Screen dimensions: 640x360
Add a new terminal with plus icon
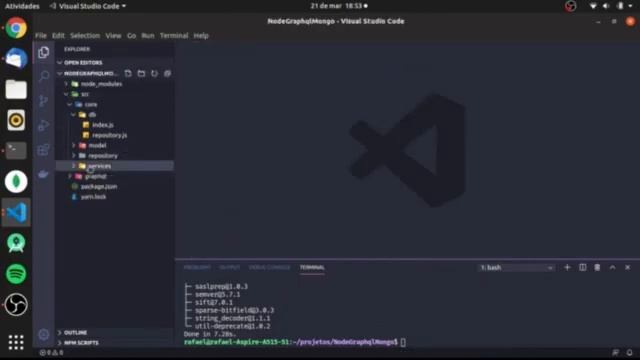click(567, 267)
